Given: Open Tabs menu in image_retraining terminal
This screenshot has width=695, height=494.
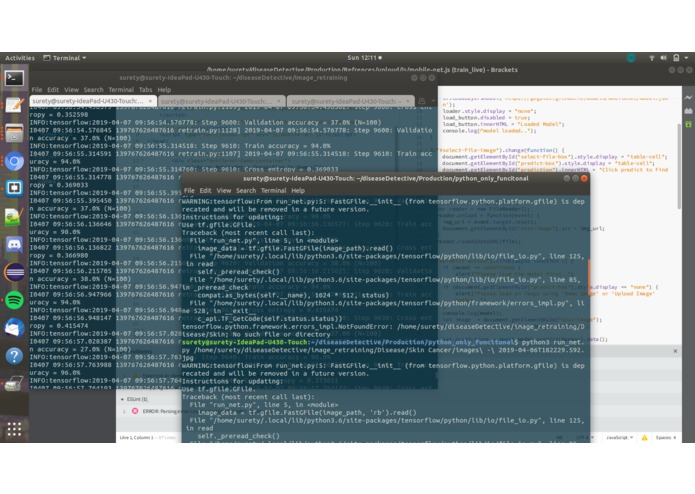Looking at the screenshot, I should coord(145,89).
